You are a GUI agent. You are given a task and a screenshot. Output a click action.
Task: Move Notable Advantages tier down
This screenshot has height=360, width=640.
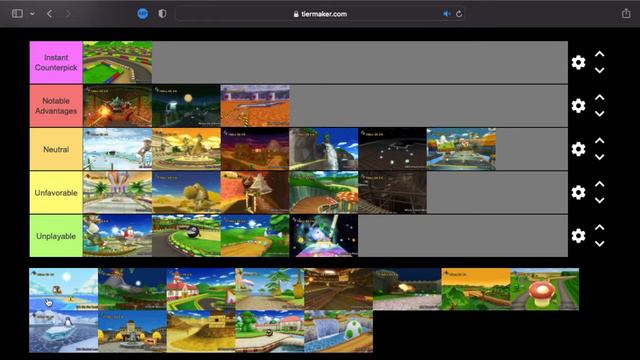coord(600,113)
